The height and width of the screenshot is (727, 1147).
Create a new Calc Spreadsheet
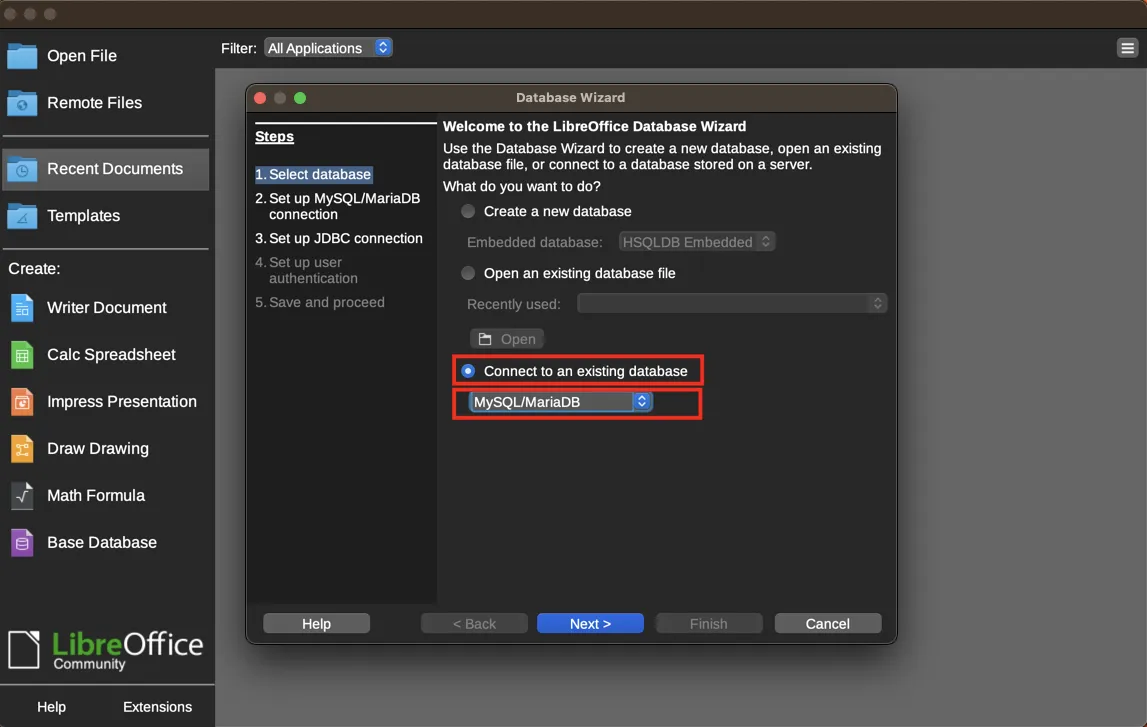pyautogui.click(x=105, y=355)
